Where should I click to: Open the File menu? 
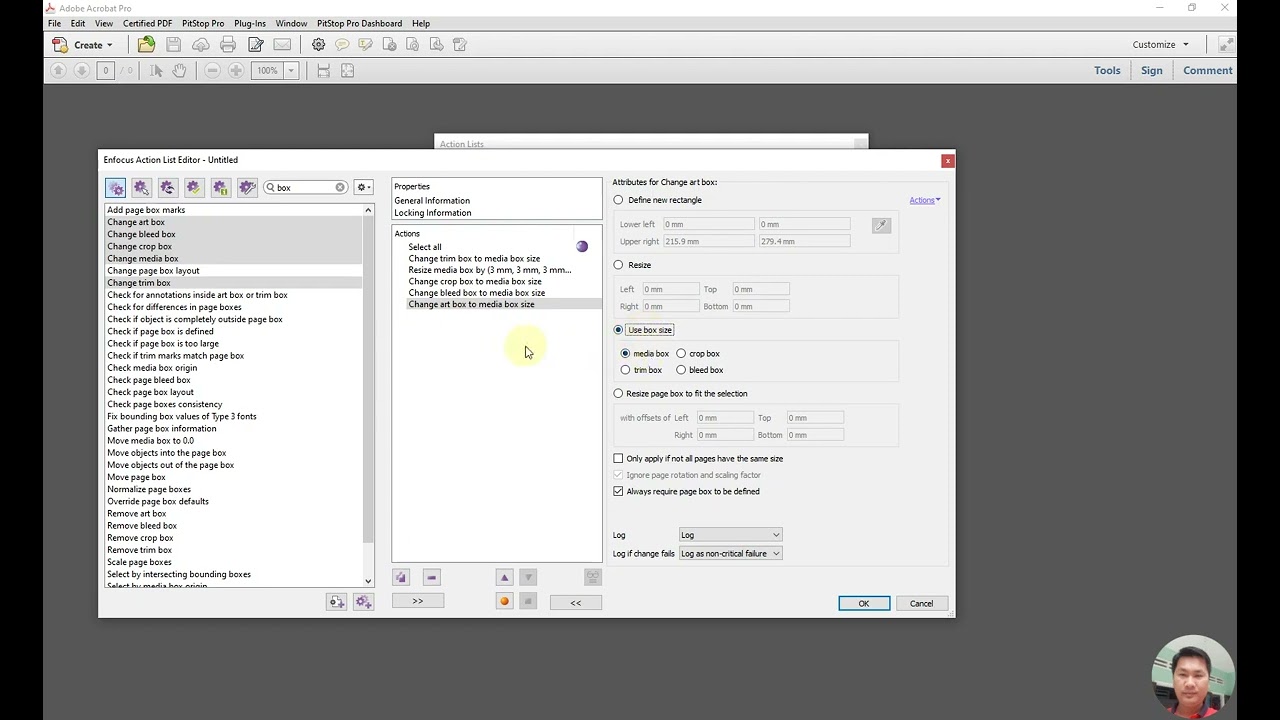pos(55,23)
